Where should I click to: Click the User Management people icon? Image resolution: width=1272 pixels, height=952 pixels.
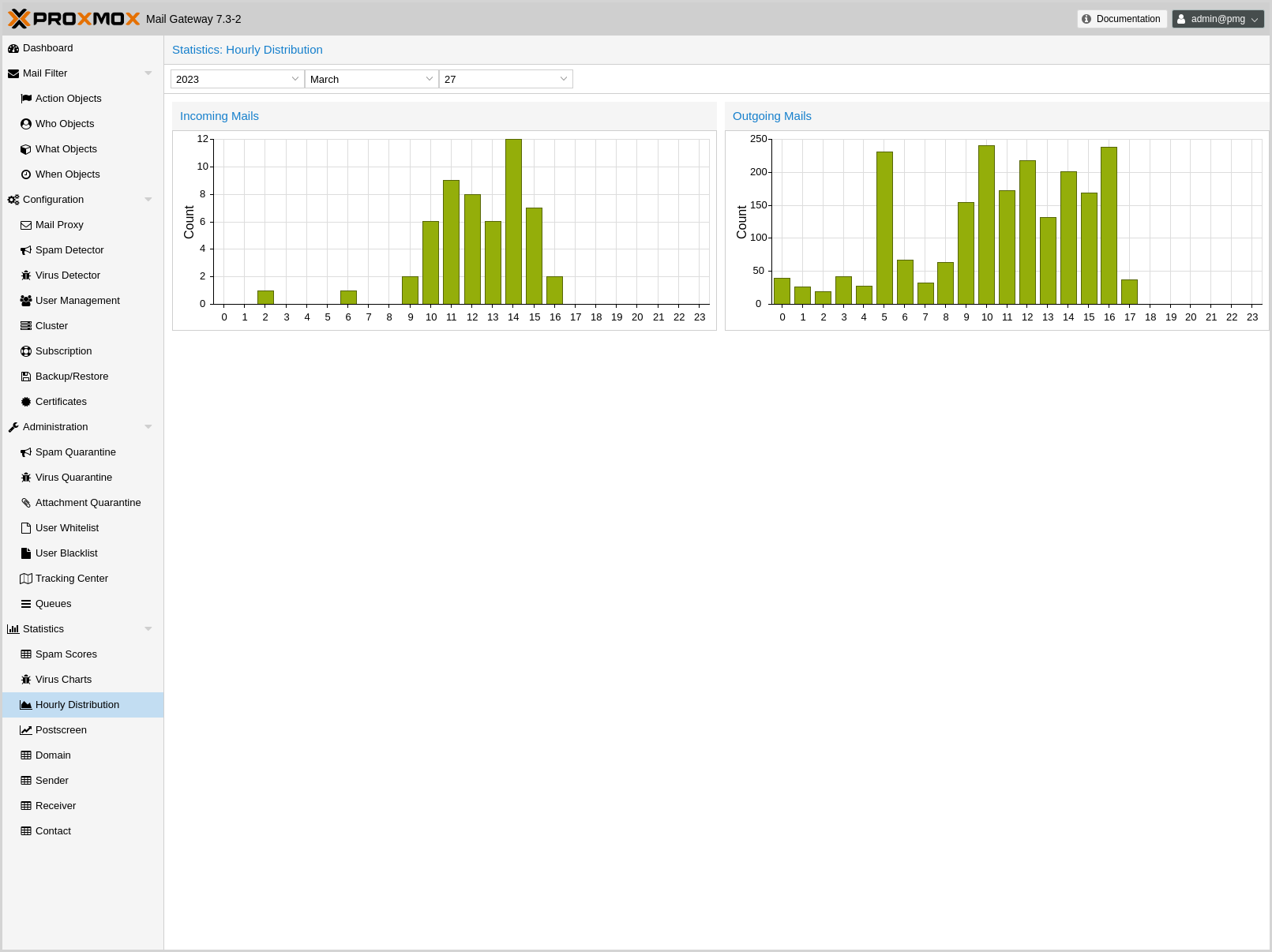click(26, 301)
